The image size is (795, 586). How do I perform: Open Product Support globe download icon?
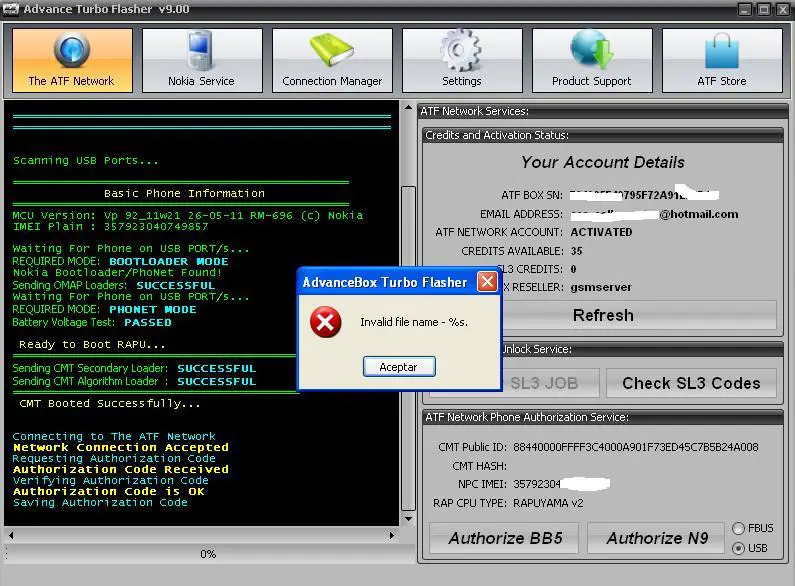coord(591,49)
